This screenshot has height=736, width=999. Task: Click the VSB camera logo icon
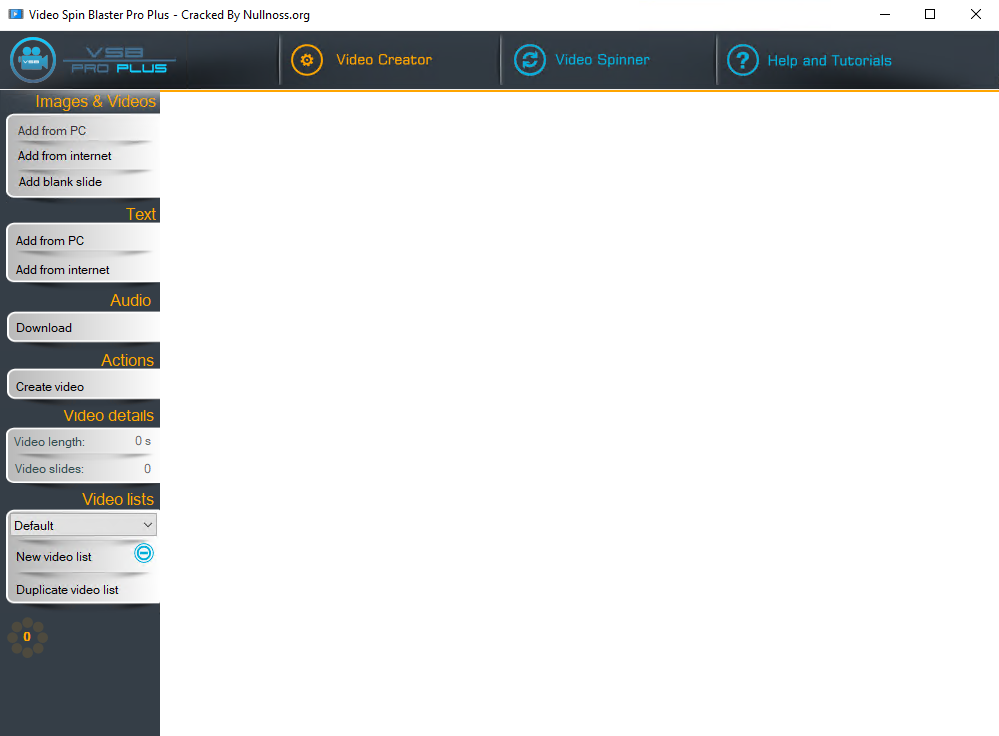pos(33,60)
